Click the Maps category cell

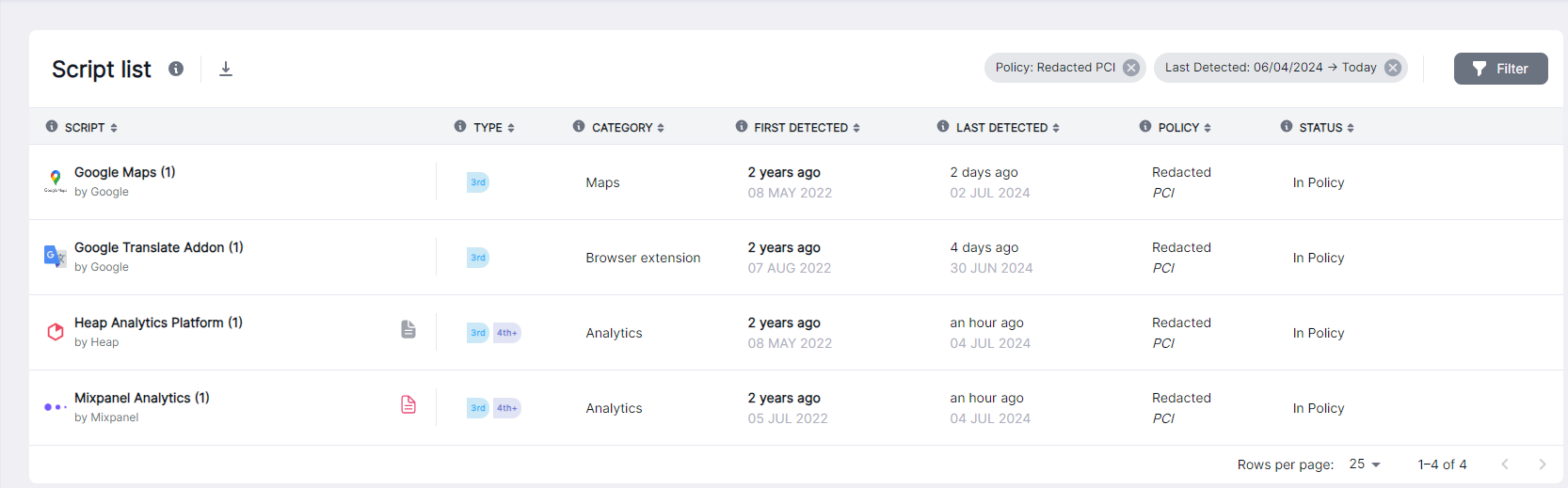coord(602,182)
